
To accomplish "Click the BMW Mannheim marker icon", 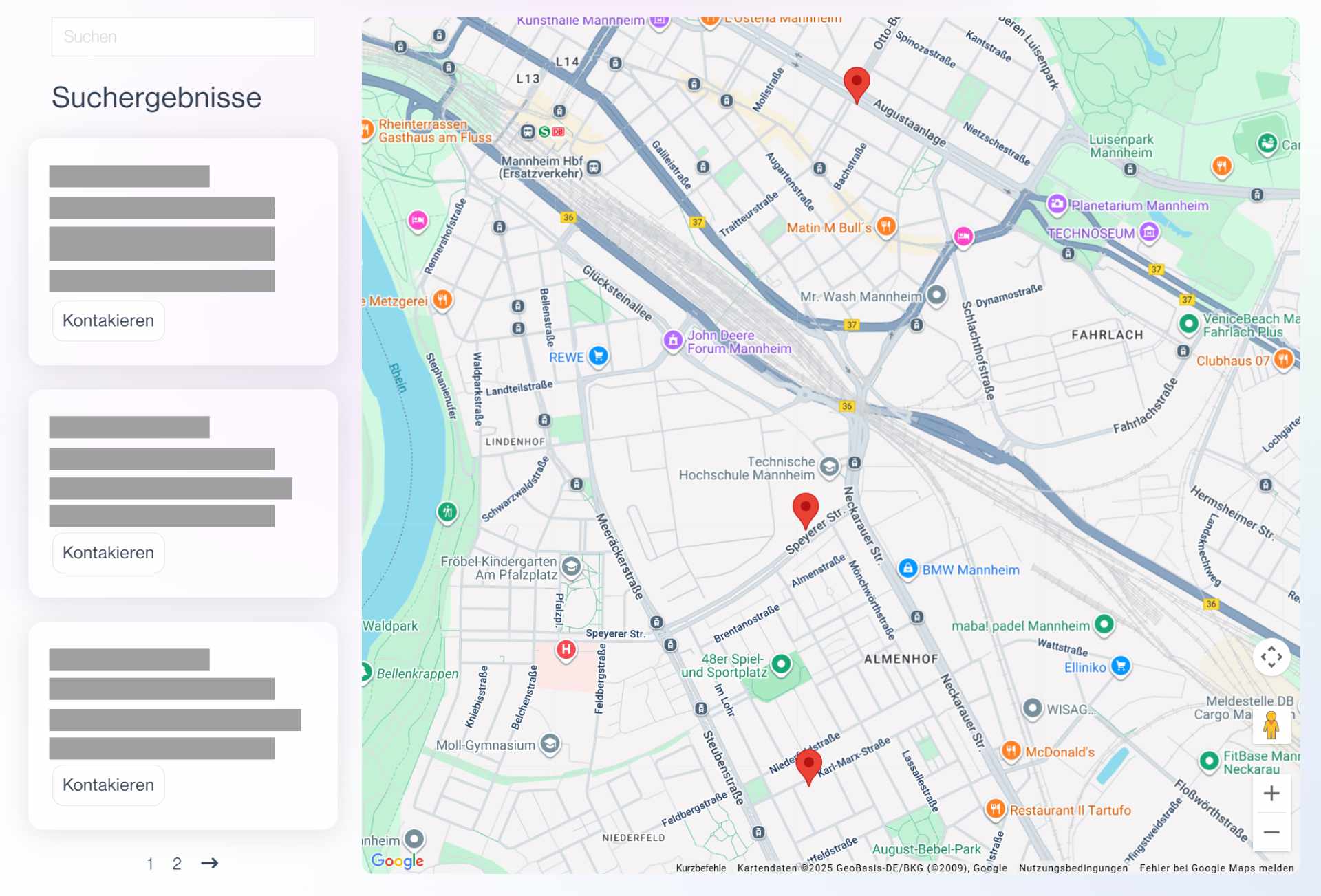I will click(908, 569).
